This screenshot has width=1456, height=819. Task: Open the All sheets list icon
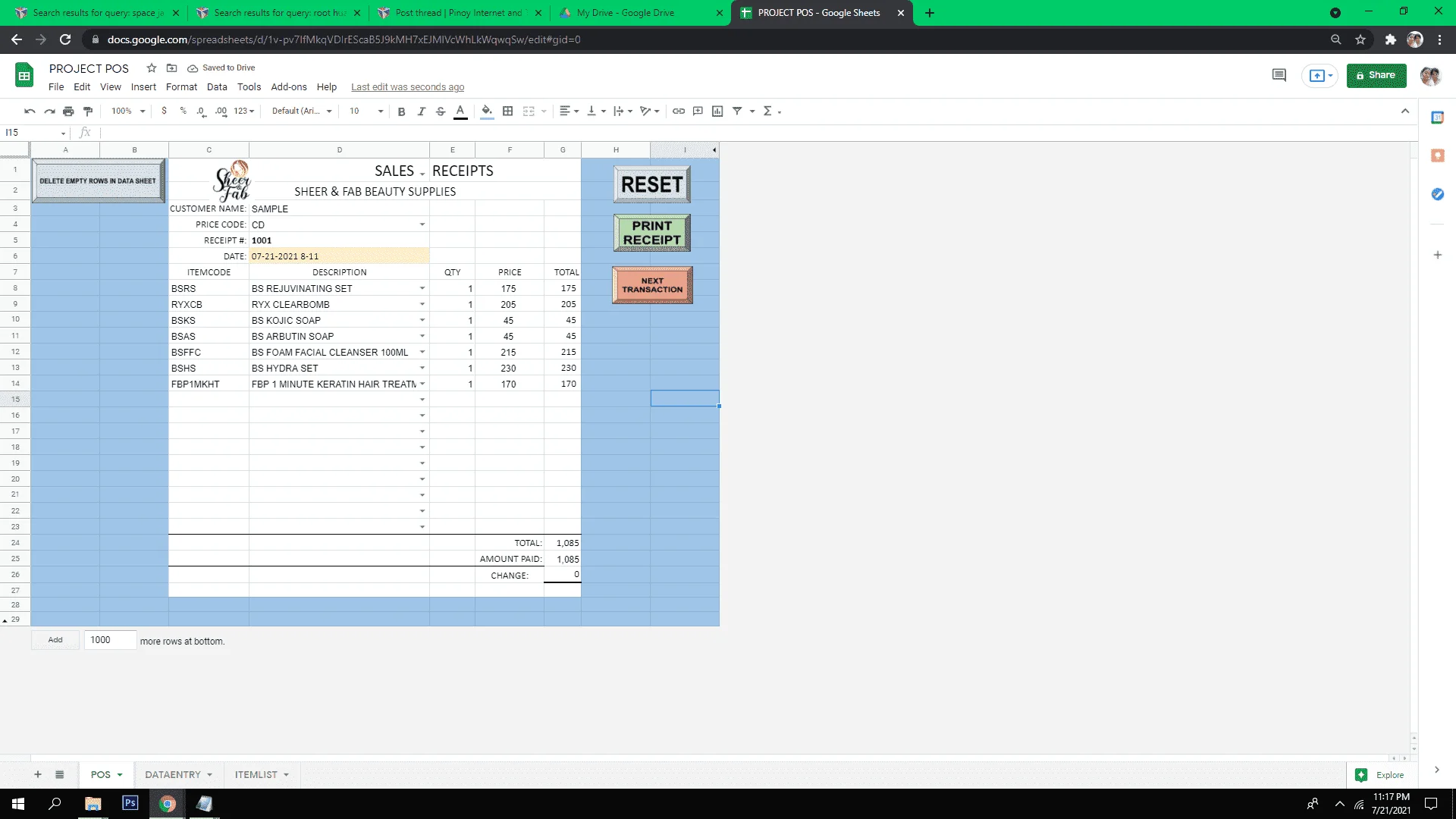pos(59,774)
